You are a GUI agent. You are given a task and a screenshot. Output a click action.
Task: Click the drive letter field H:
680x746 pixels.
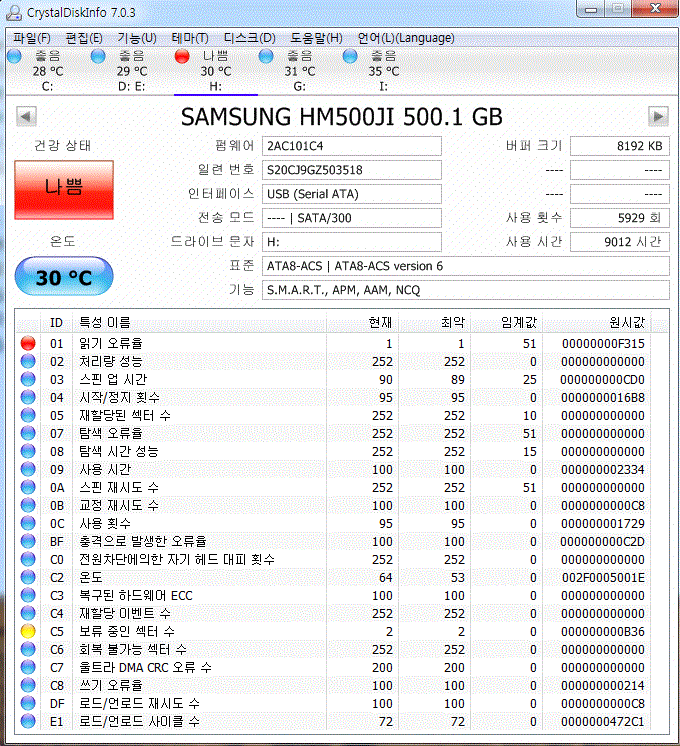[352, 242]
